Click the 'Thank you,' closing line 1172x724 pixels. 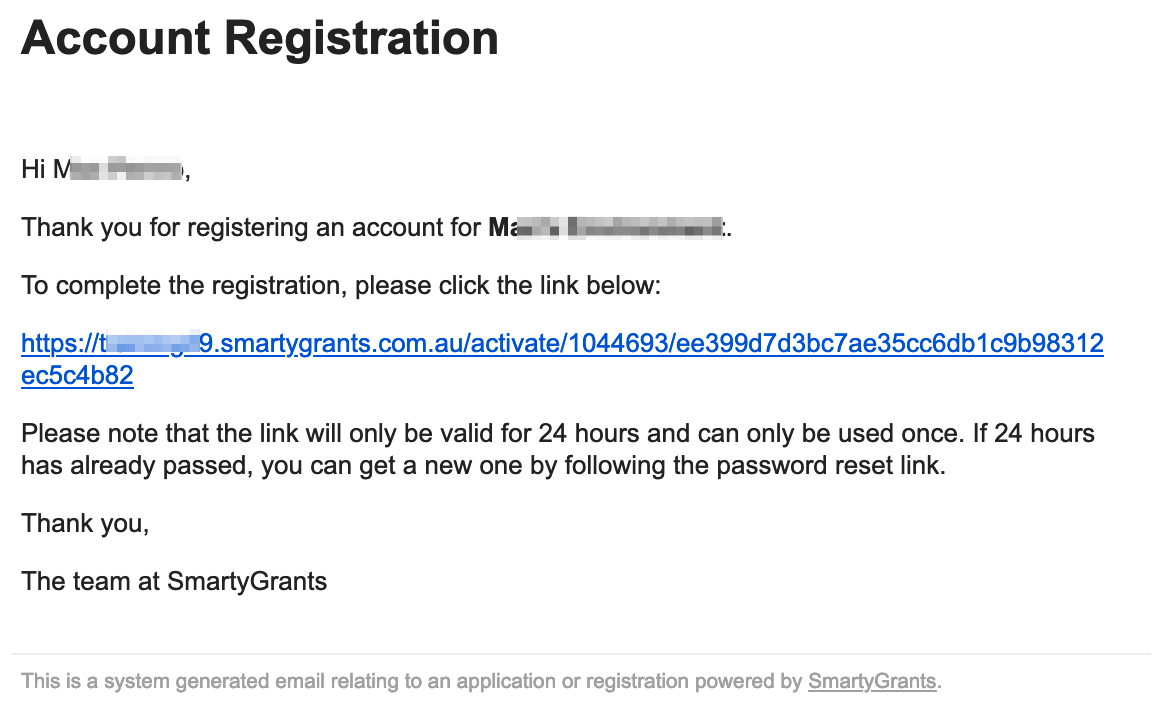coord(85,523)
